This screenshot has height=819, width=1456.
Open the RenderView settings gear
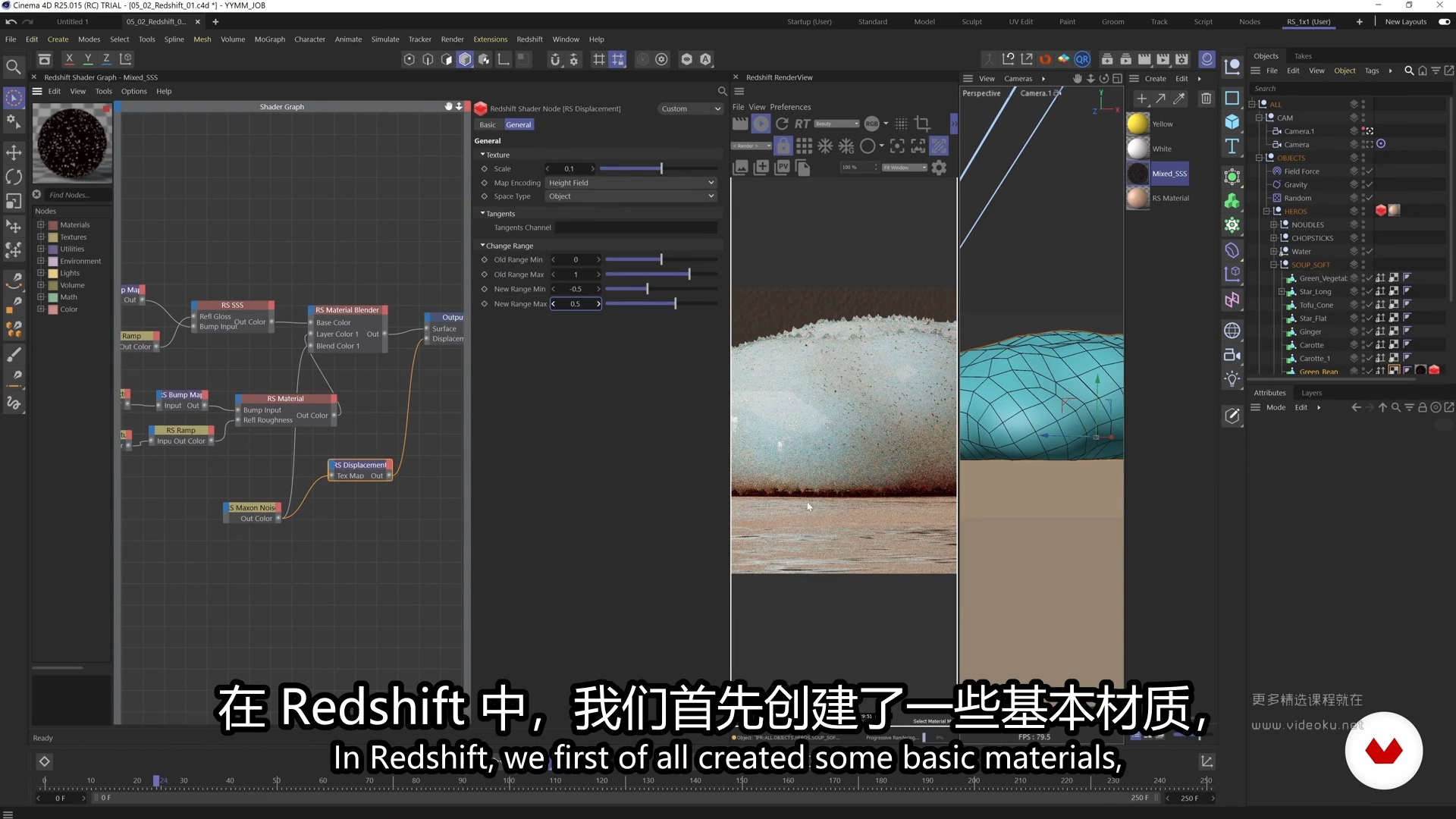pos(938,168)
